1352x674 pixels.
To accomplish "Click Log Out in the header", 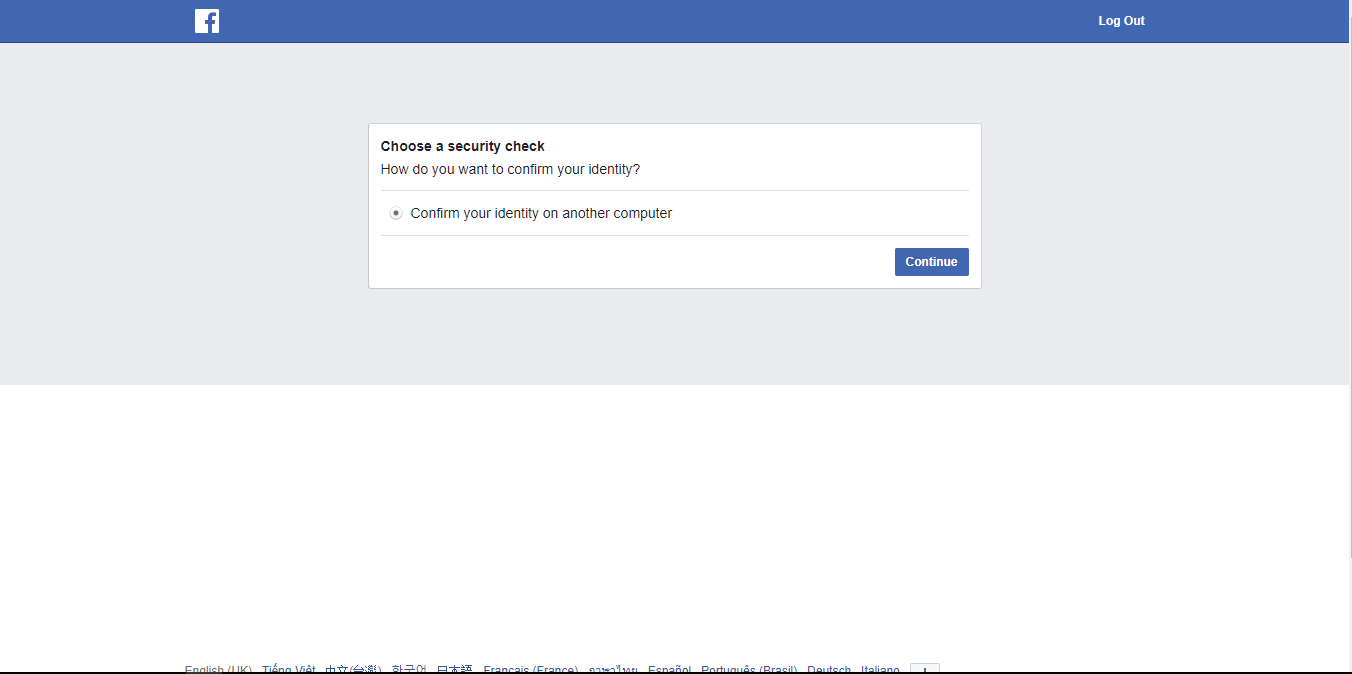I will click(x=1121, y=21).
